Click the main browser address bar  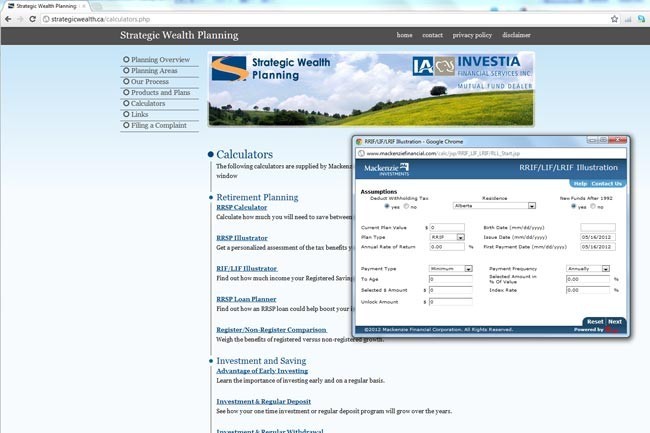[323, 19]
